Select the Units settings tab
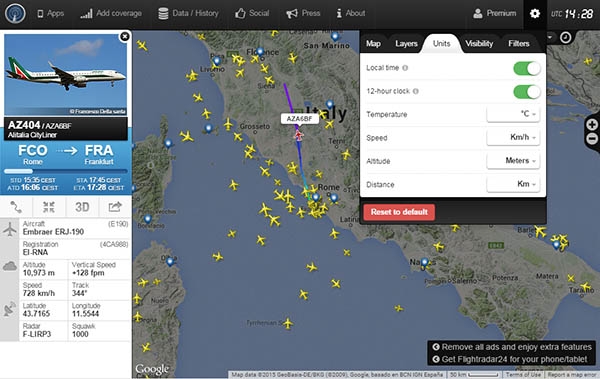 coord(441,44)
